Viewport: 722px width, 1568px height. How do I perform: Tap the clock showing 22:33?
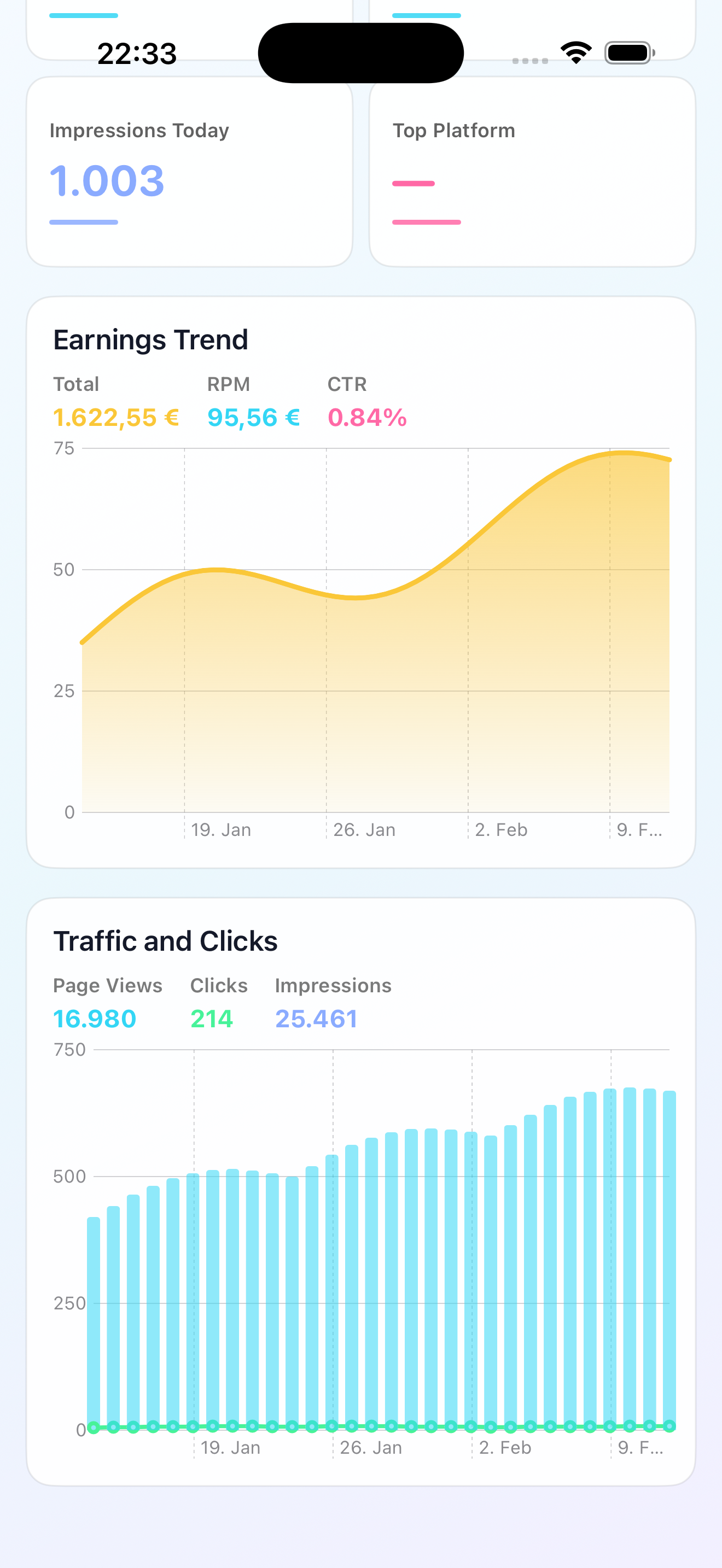138,53
